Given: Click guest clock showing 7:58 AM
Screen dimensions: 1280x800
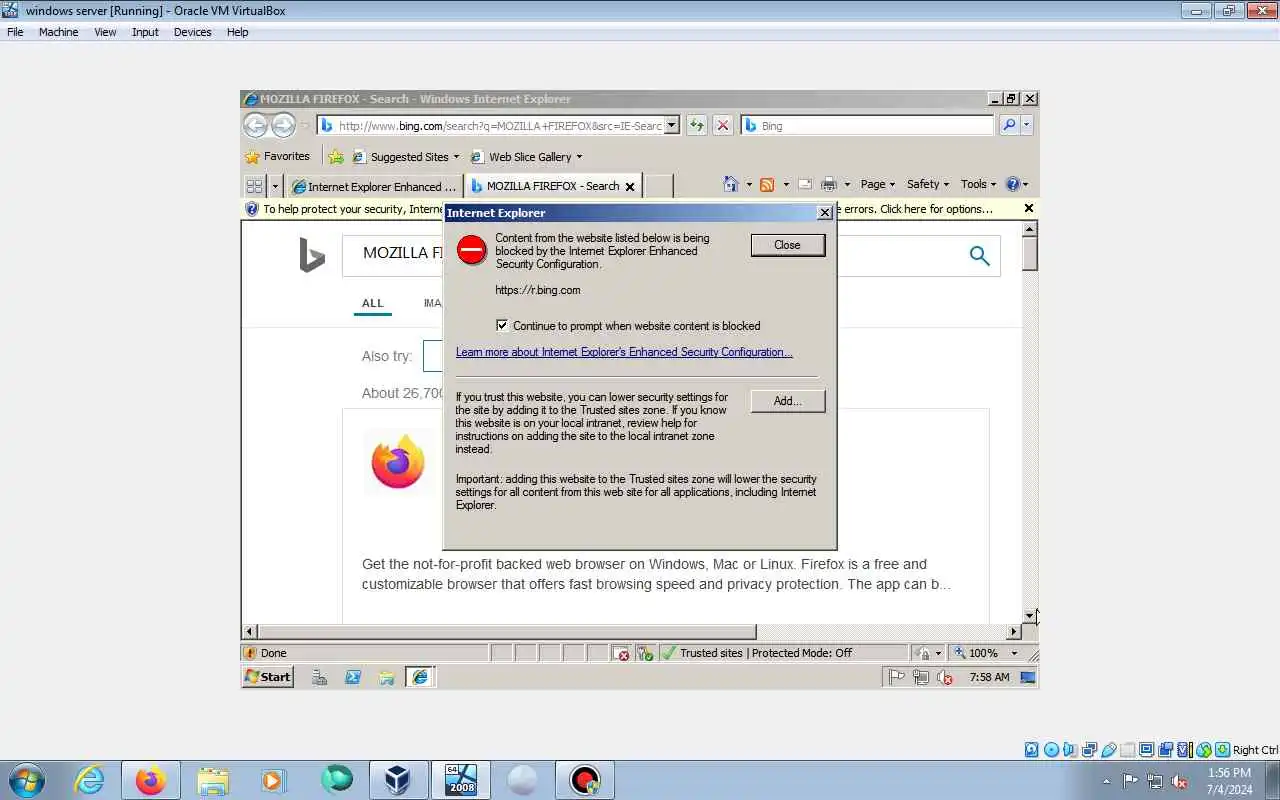Looking at the screenshot, I should pyautogui.click(x=989, y=677).
